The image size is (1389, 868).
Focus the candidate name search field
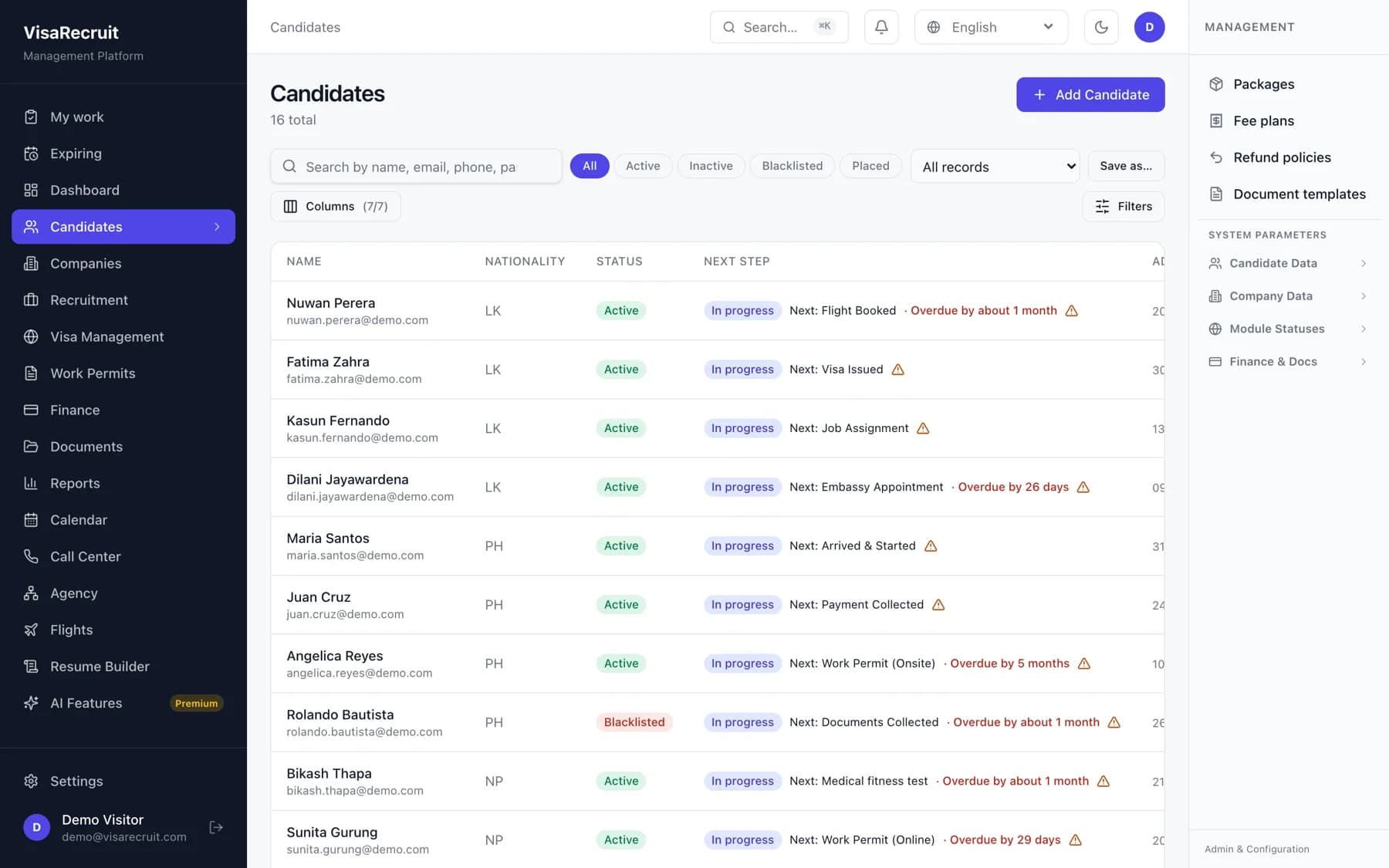click(416, 167)
